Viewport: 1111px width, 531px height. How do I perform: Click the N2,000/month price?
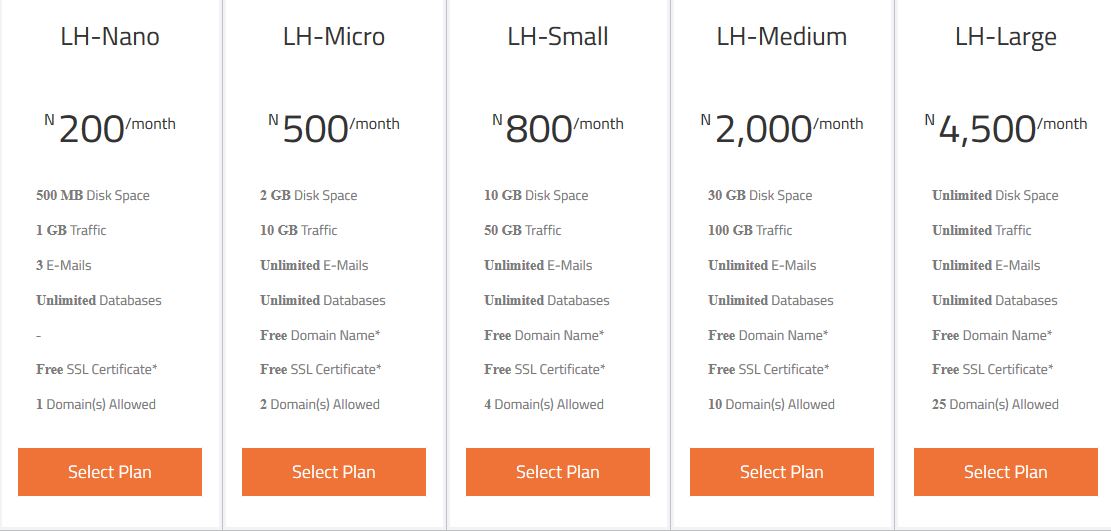pos(782,129)
